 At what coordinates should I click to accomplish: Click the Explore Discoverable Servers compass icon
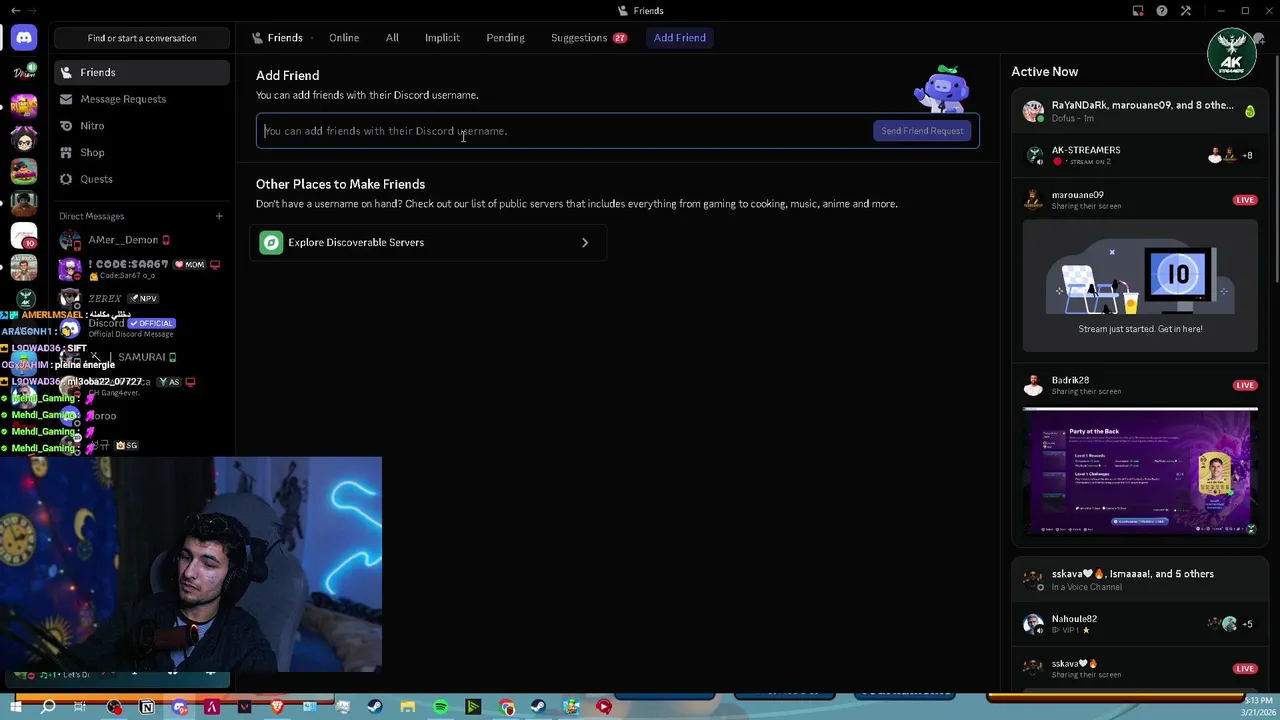(271, 242)
